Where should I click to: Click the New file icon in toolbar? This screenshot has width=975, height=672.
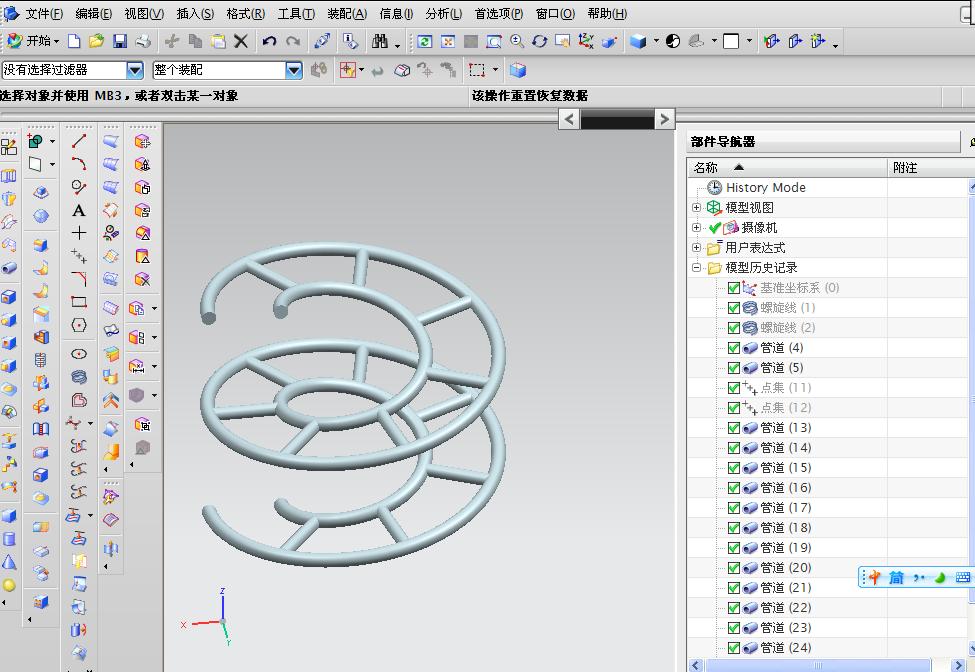[74, 41]
